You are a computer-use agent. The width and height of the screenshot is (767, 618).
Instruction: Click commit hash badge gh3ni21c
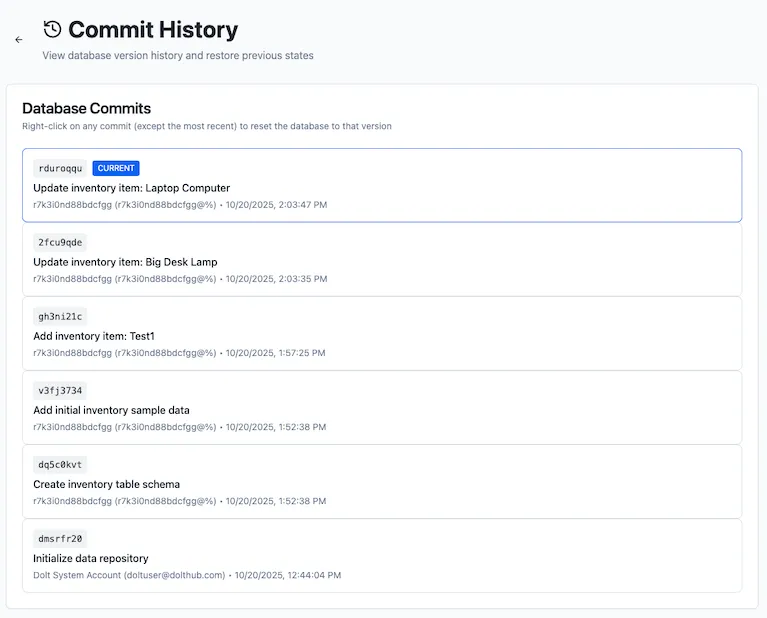[60, 316]
